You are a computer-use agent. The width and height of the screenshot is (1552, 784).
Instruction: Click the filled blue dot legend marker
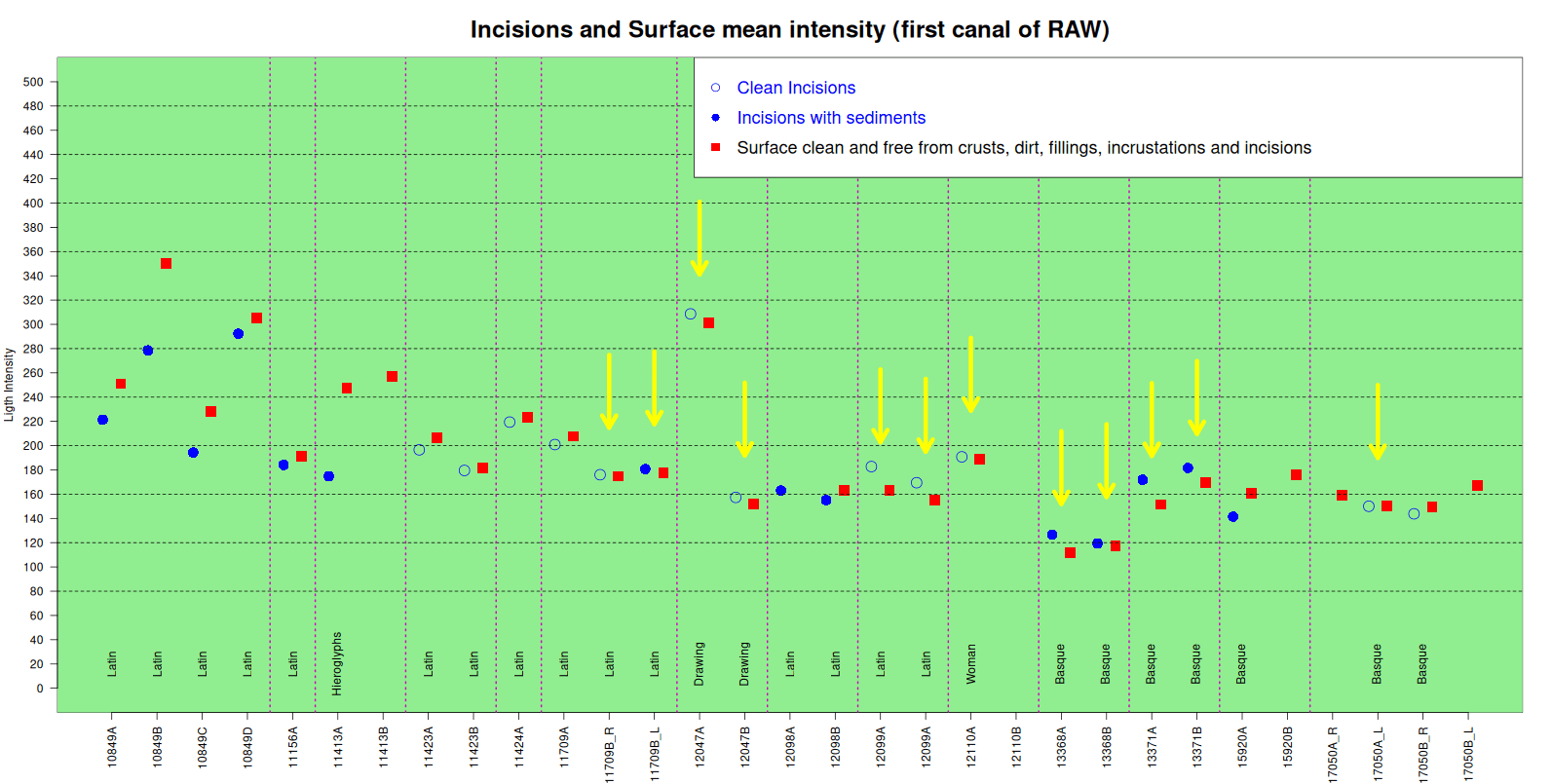pos(715,118)
